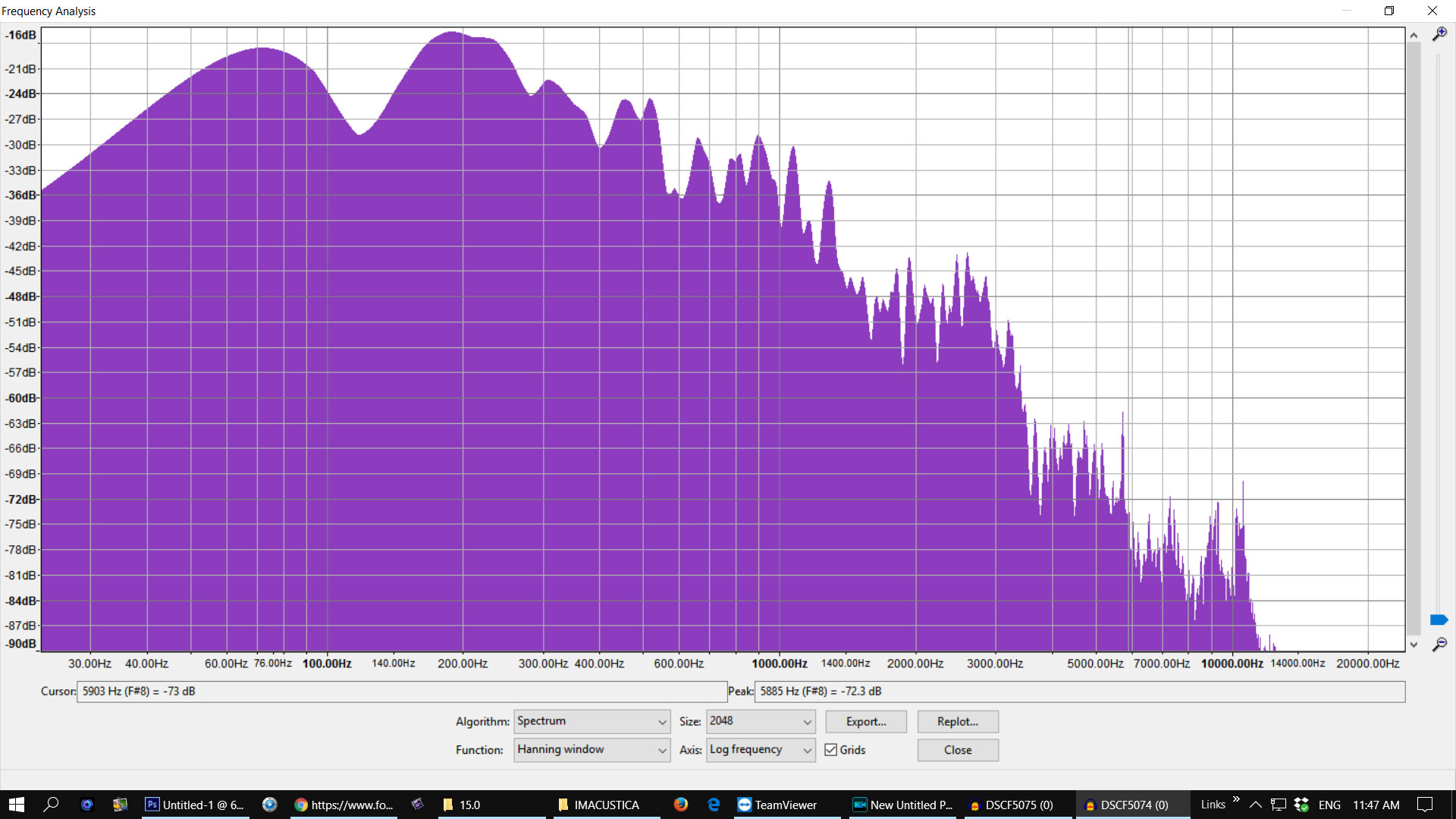Click the blue vertical zoom slider handle
The height and width of the screenshot is (819, 1456).
pos(1438,620)
